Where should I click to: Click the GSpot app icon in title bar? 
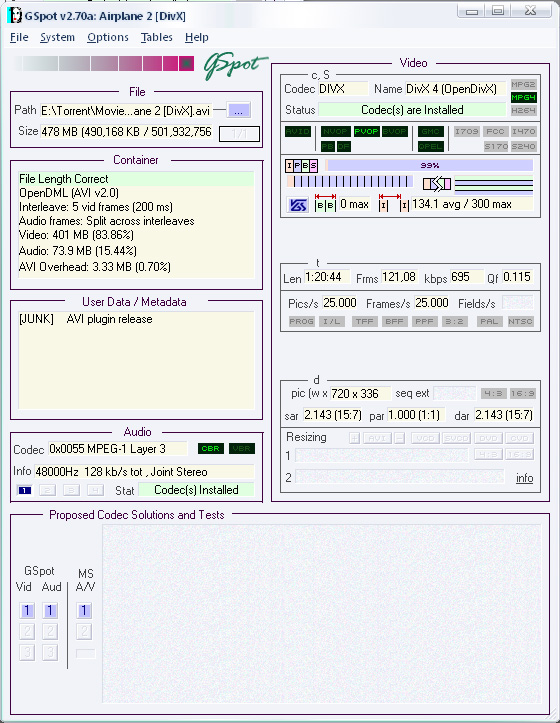click(x=15, y=16)
